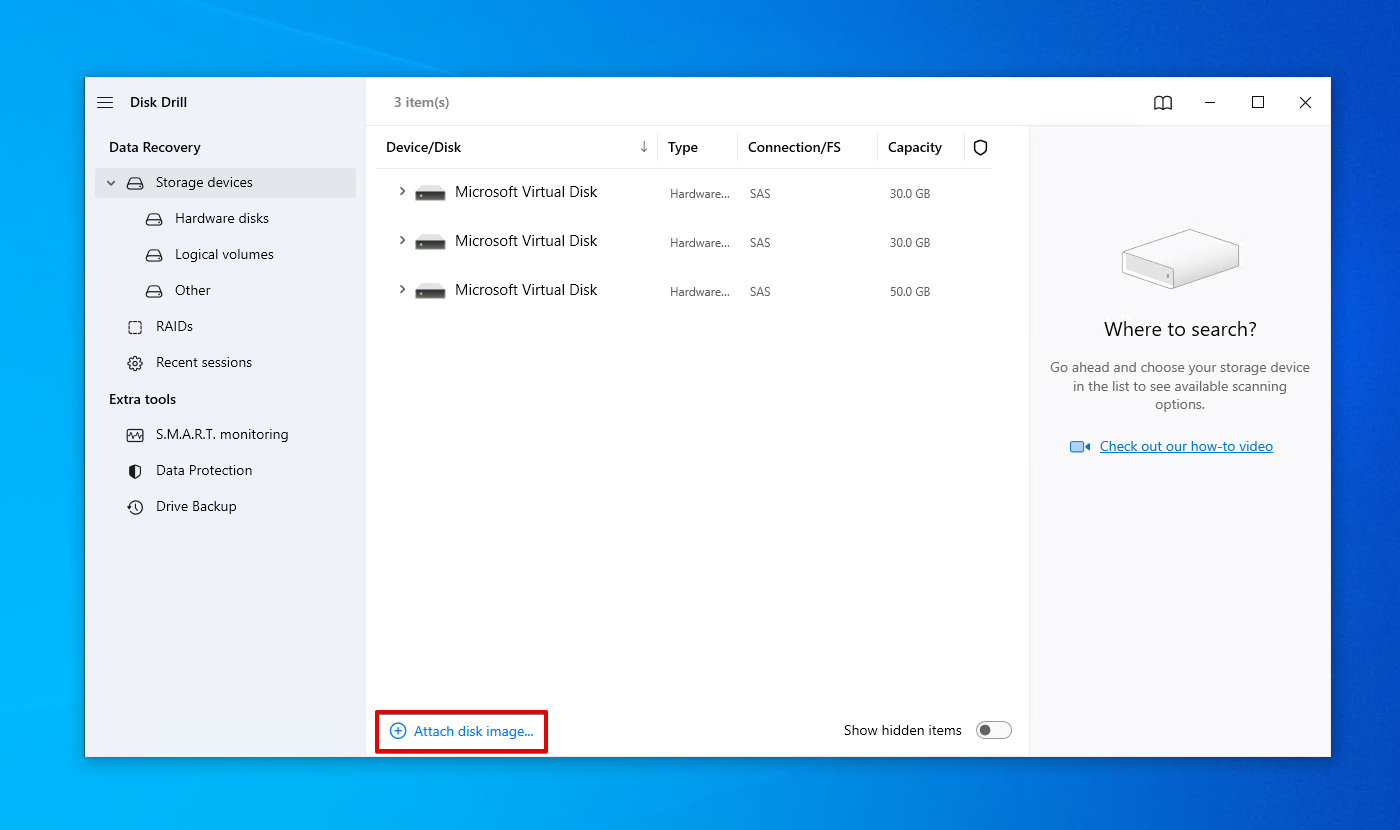Click the video camera icon beside how-to link
The image size is (1400, 830).
tap(1080, 447)
